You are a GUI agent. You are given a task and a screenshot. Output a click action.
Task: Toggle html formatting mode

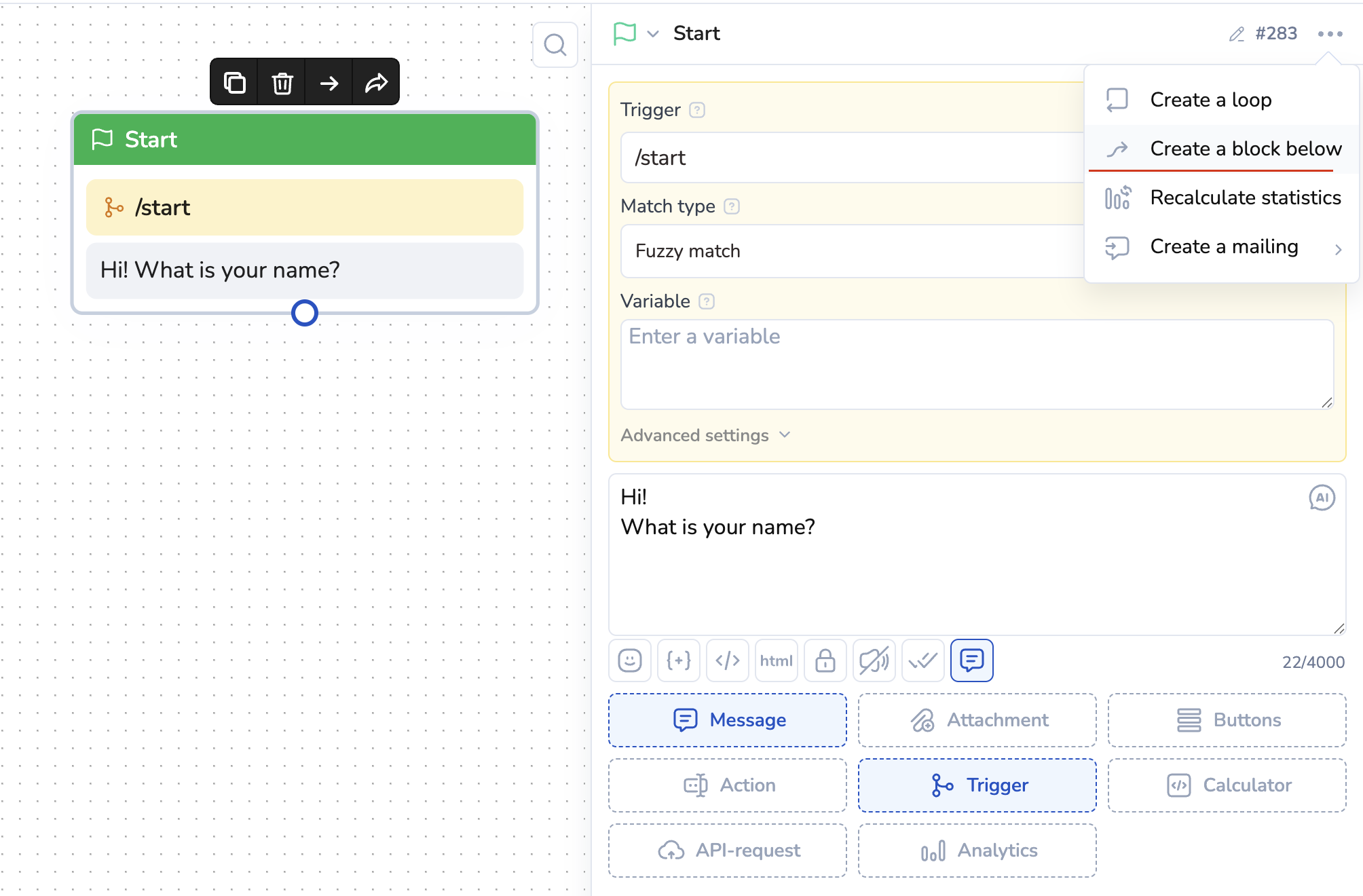pos(776,660)
